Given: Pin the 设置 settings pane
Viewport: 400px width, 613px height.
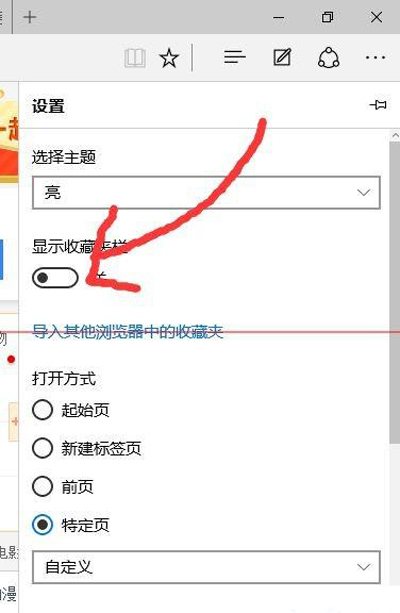Looking at the screenshot, I should (x=378, y=105).
